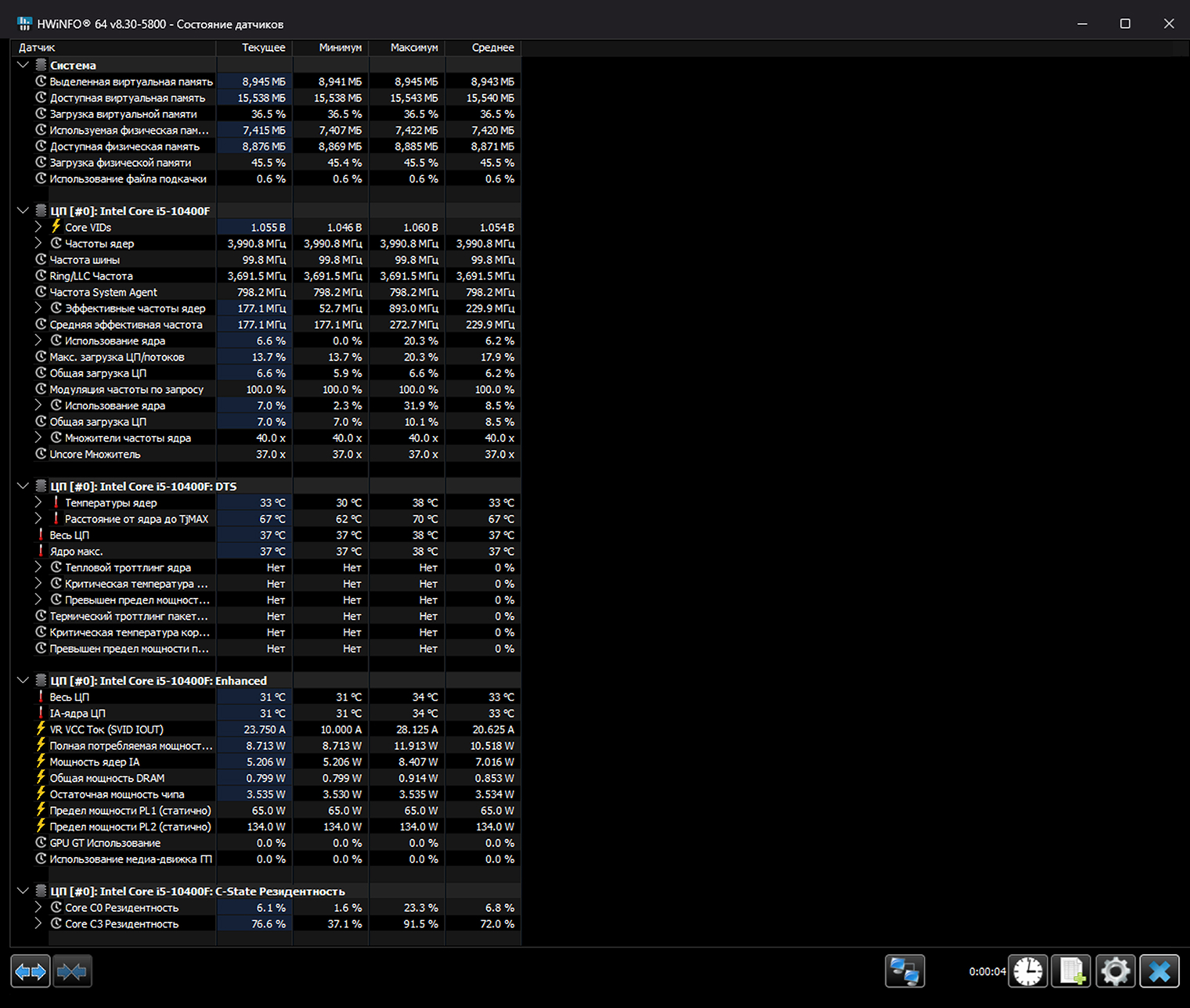Click the 0:00:04 elapsed time readout
The image size is (1190, 1008).
click(x=987, y=971)
